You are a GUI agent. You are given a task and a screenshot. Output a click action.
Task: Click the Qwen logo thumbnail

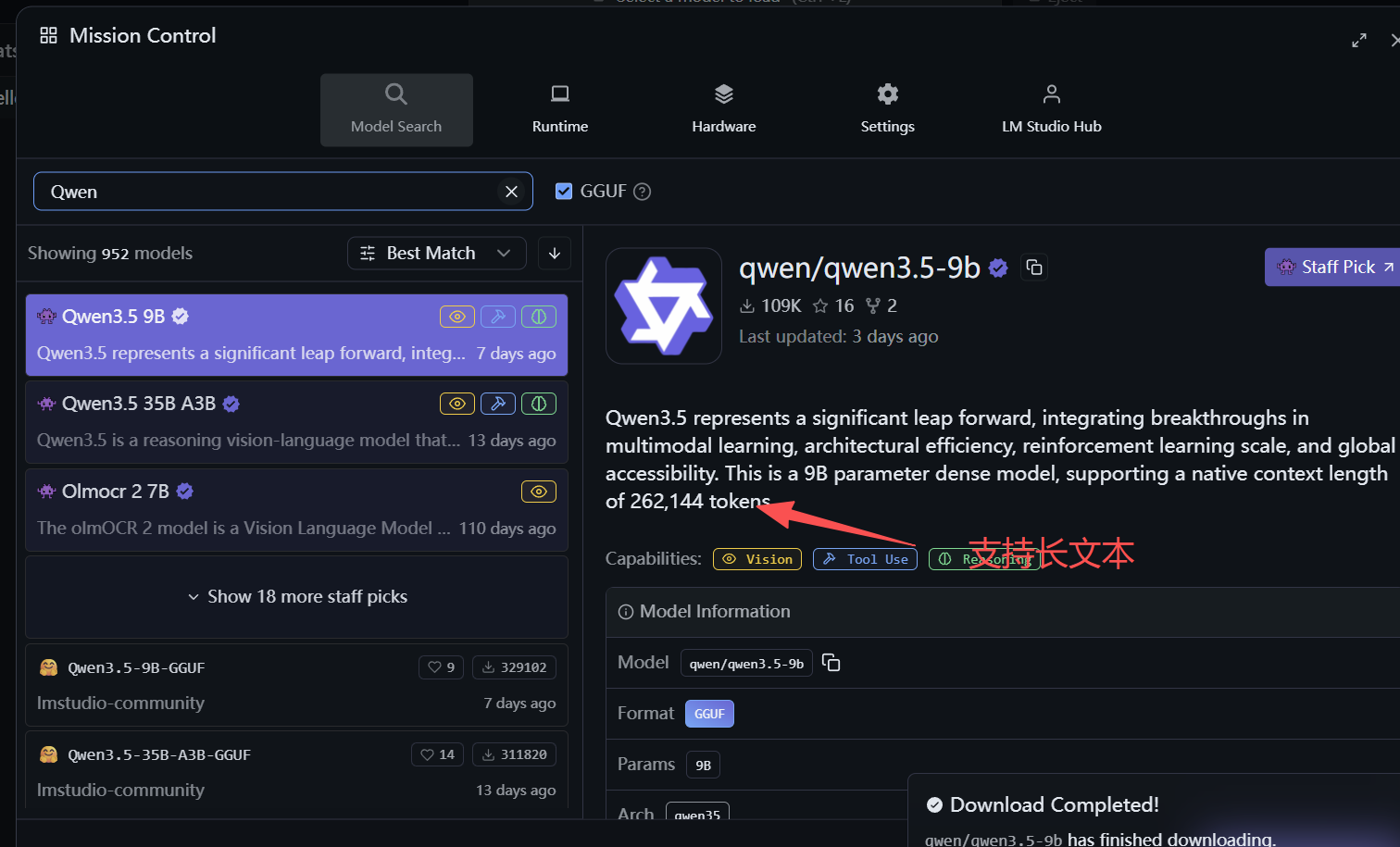[664, 305]
